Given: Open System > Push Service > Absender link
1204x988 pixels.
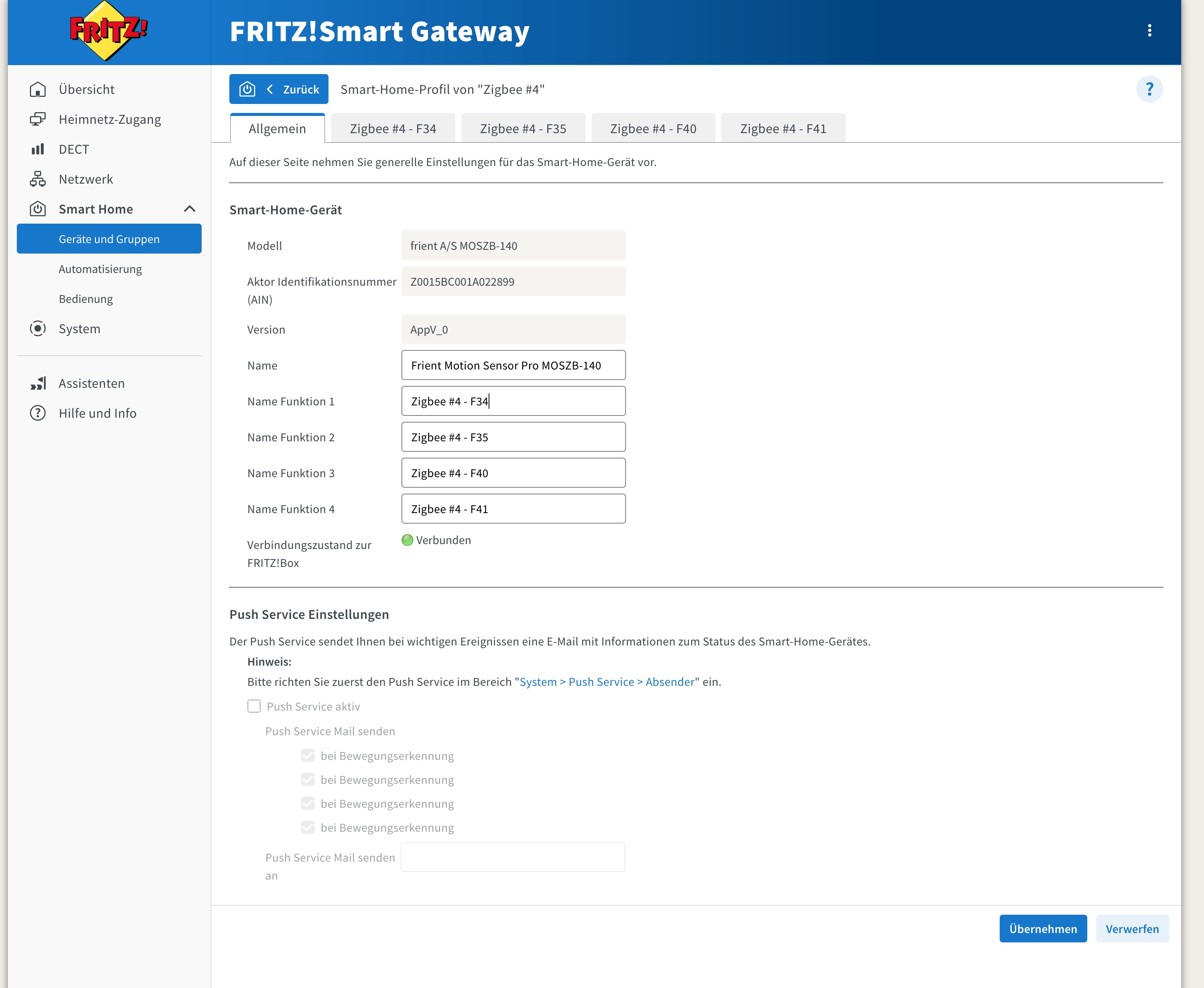Looking at the screenshot, I should click(606, 682).
